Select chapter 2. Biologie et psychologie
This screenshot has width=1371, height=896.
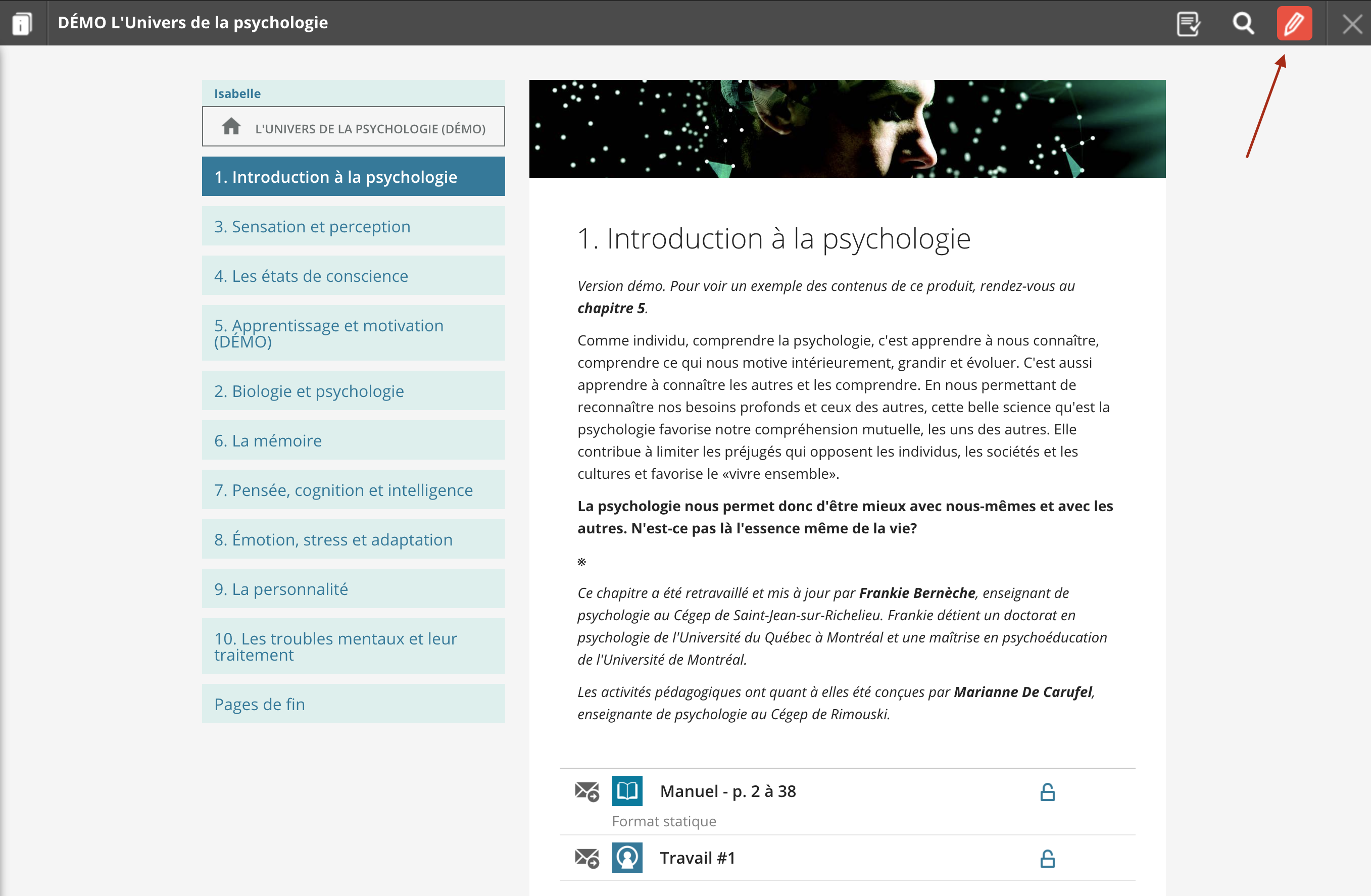pos(353,390)
